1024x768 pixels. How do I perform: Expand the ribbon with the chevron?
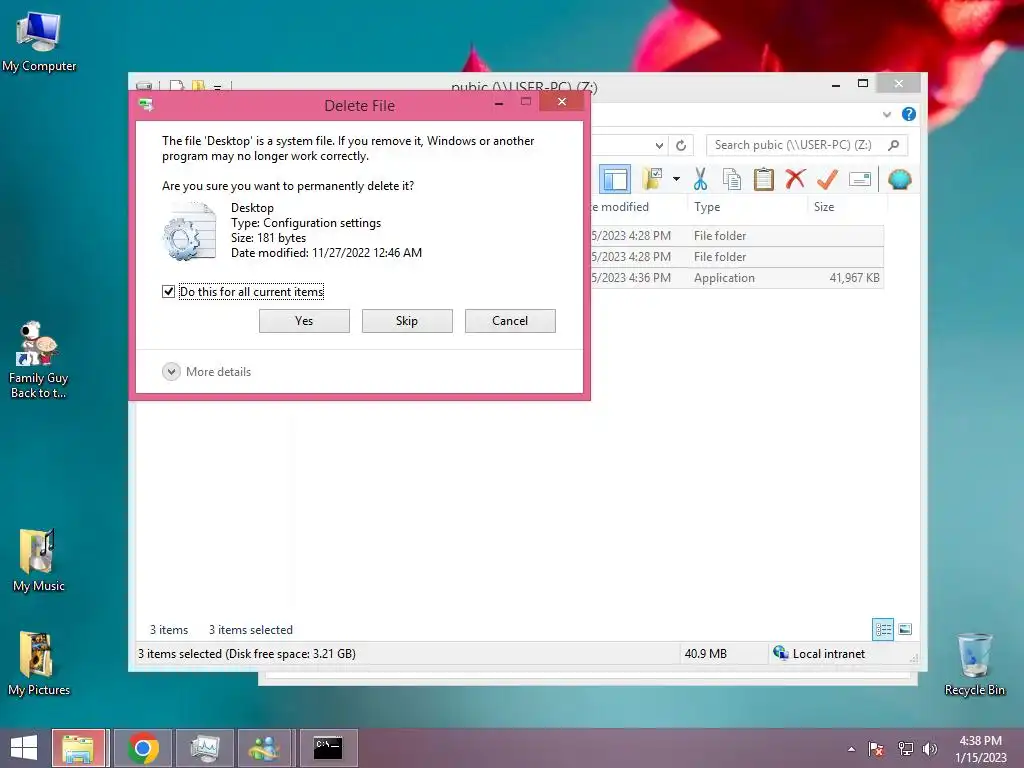tap(886, 114)
